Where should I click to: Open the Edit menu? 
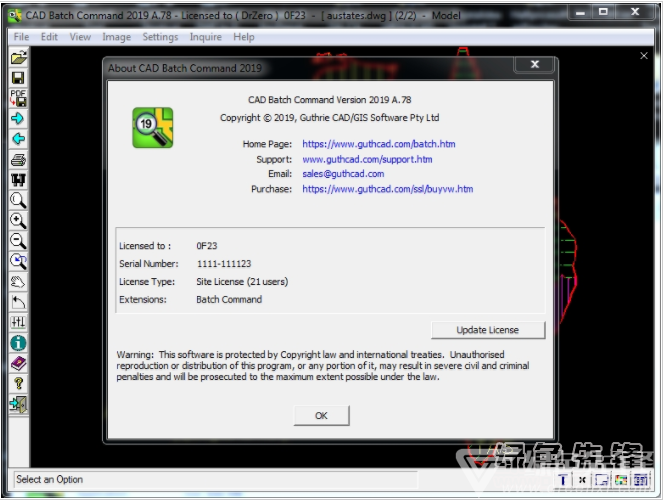49,37
